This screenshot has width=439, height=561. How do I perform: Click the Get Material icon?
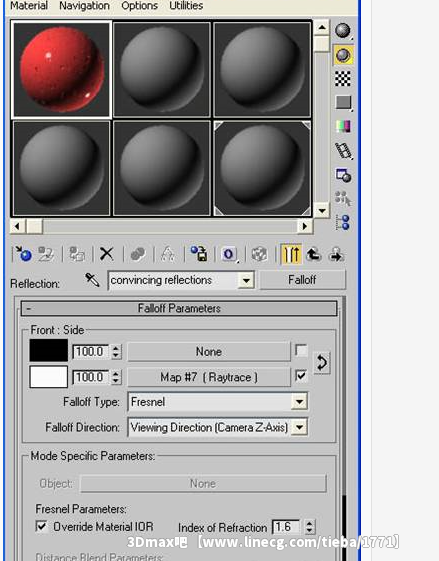23,254
